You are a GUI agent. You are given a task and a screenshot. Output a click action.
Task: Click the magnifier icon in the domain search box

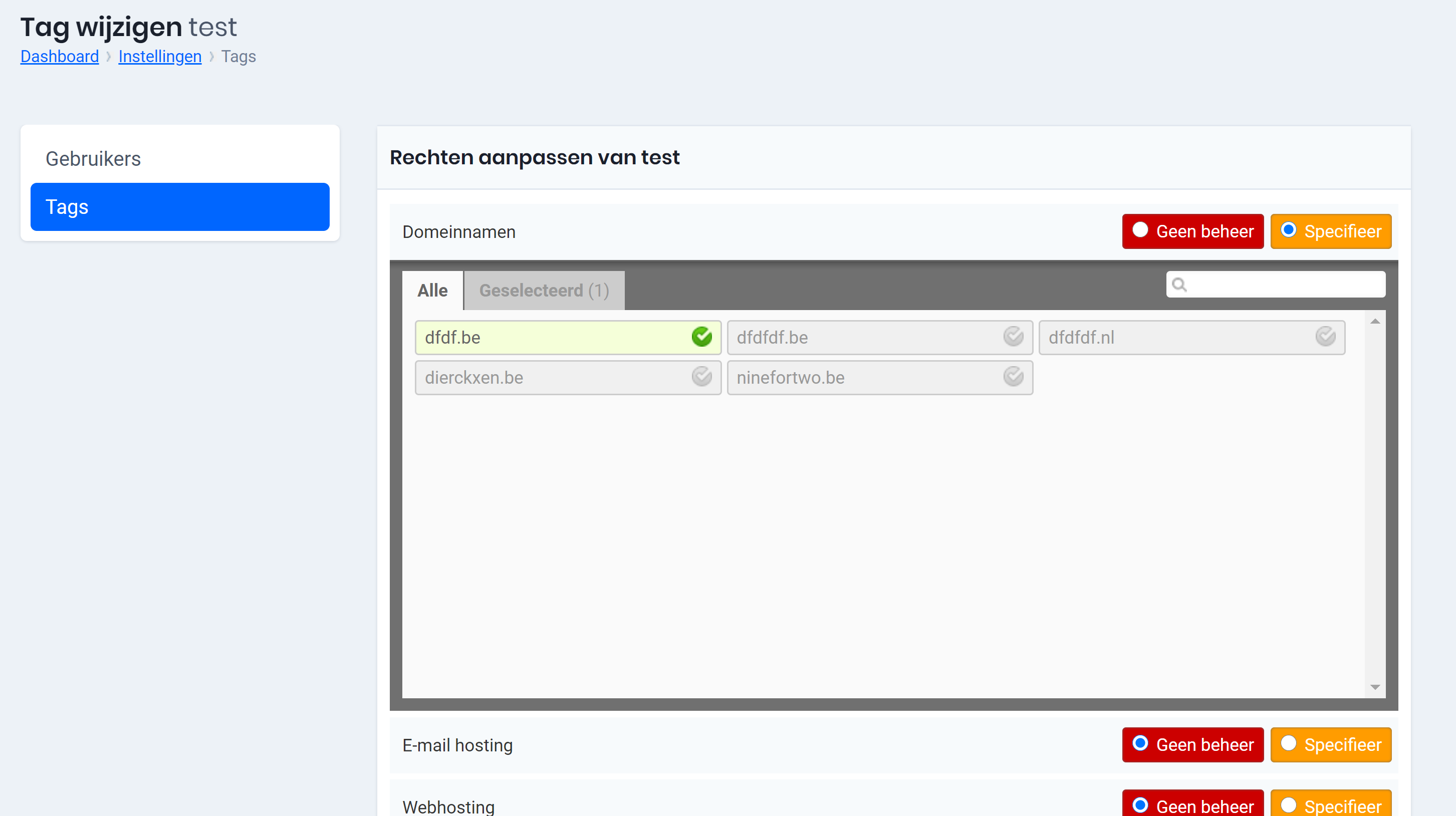(1179, 284)
